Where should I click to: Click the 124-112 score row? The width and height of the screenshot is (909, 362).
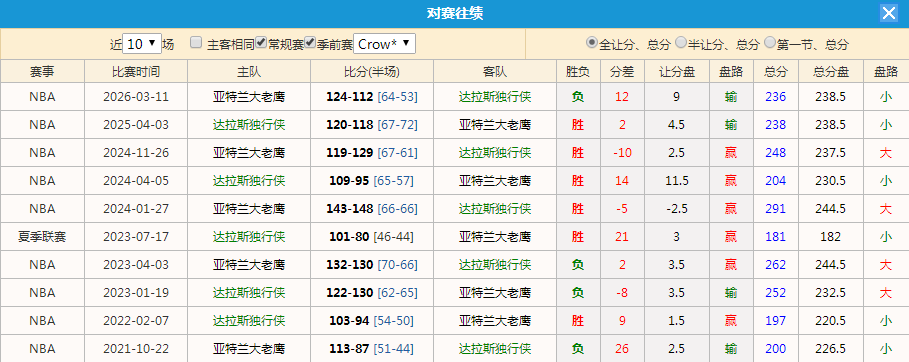coord(350,97)
